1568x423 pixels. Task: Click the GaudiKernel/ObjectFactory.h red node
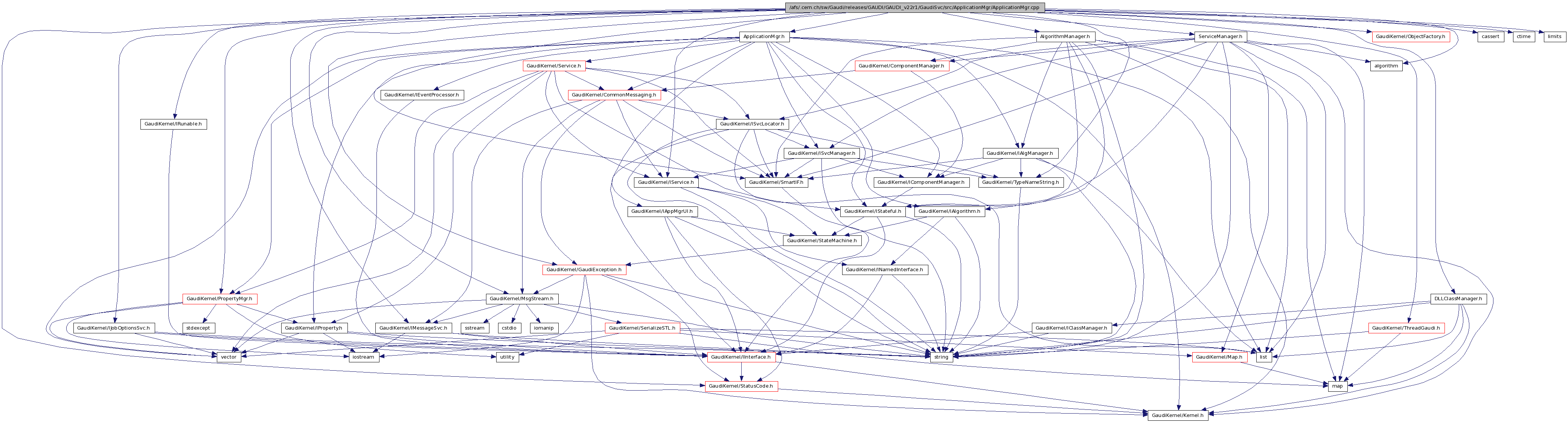(1411, 37)
